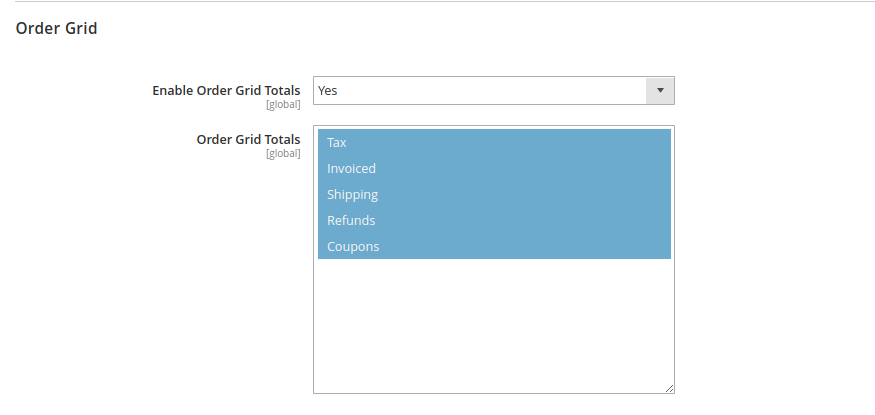This screenshot has height=415, width=875.
Task: Choose Invoiced in the totals multiselect
Action: click(494, 168)
